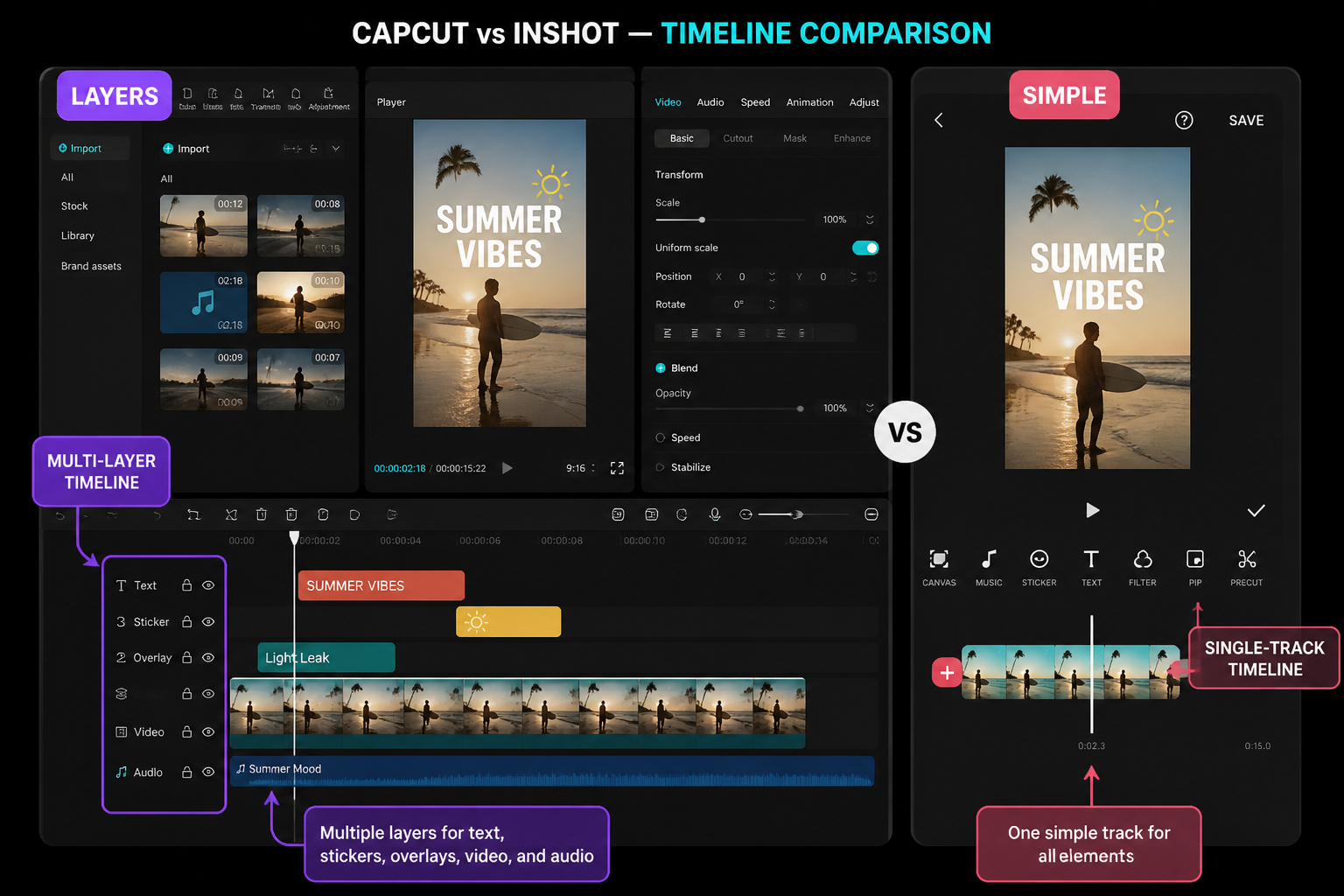The image size is (1344, 896).
Task: Hide the Video track with eye icon
Action: [x=208, y=732]
